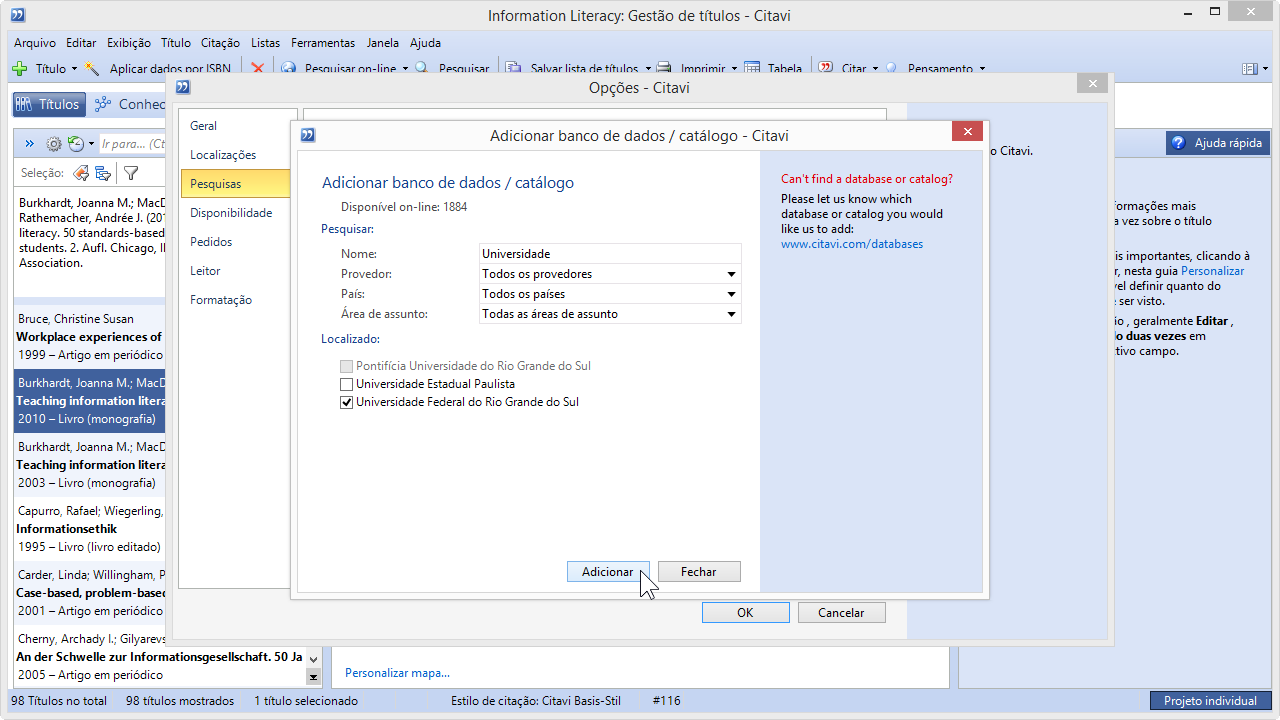This screenshot has height=720, width=1280.
Task: Click the Tabela grid icon
Action: [x=752, y=69]
